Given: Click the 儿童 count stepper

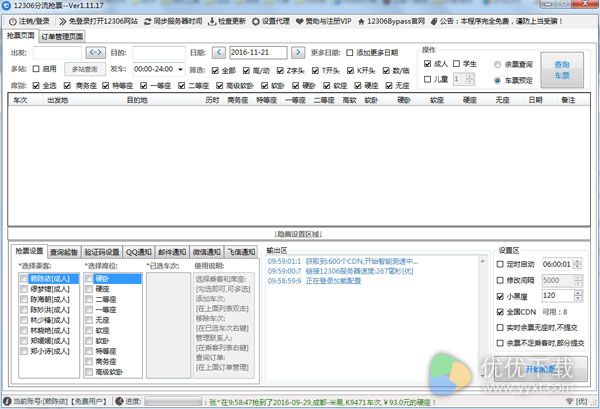Looking at the screenshot, I should 470,79.
